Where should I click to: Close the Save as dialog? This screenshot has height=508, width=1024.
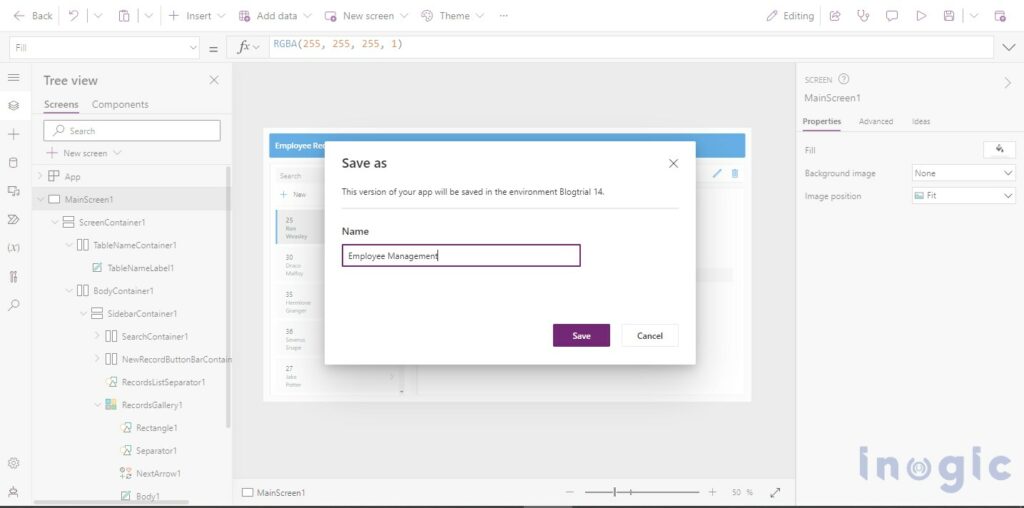tap(673, 163)
